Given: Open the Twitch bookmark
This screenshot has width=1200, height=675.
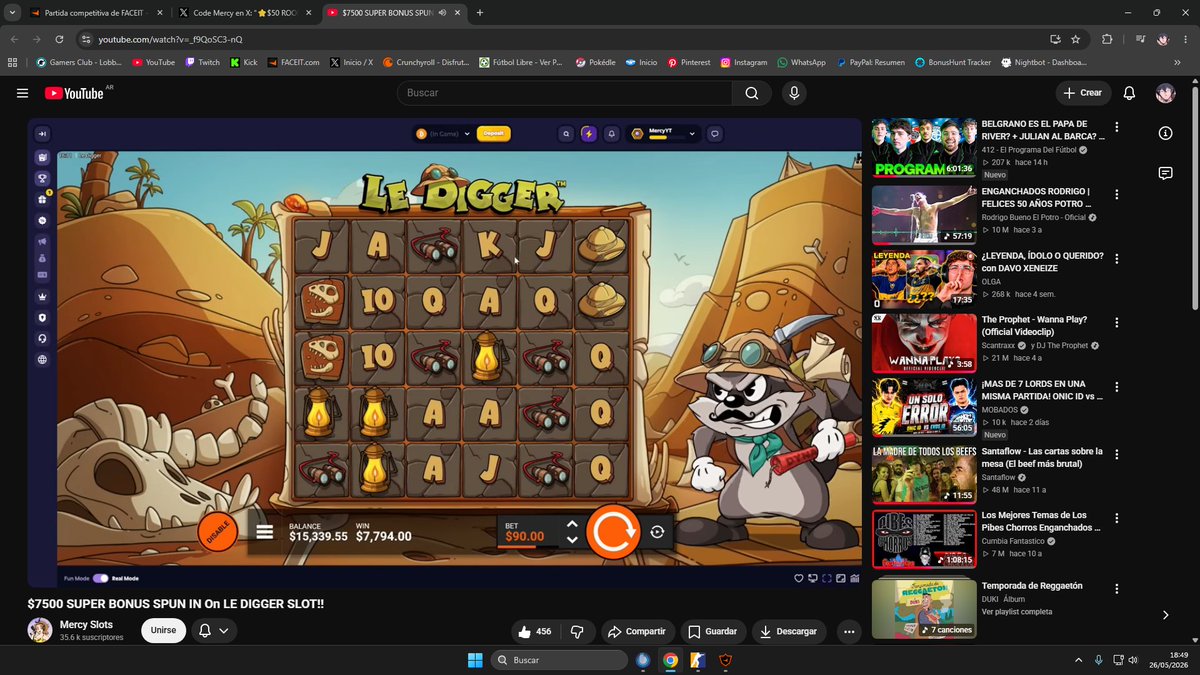Looking at the screenshot, I should [202, 62].
